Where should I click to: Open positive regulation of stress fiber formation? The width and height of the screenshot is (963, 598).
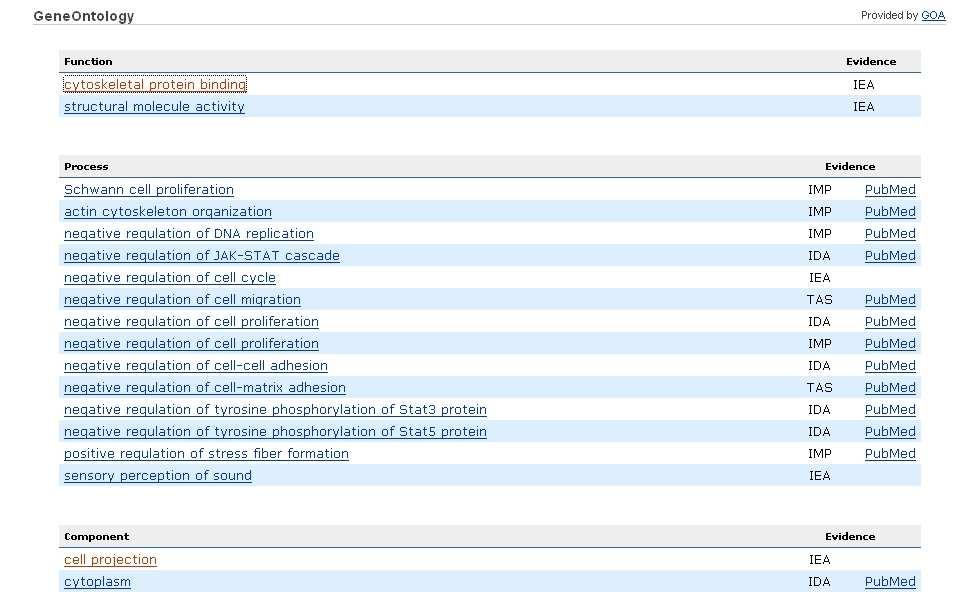coord(206,454)
